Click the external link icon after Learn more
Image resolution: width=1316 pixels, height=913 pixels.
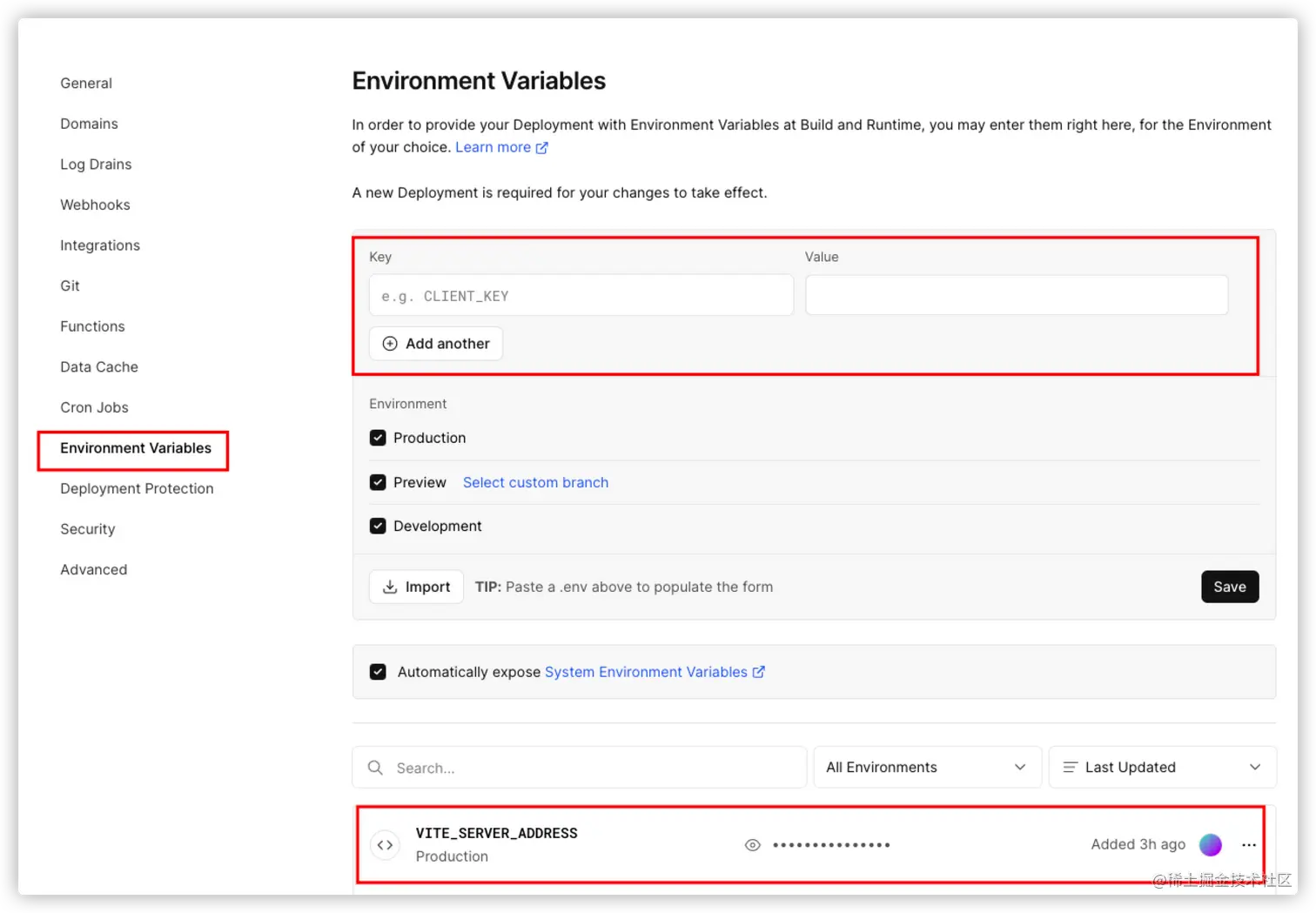tap(541, 148)
